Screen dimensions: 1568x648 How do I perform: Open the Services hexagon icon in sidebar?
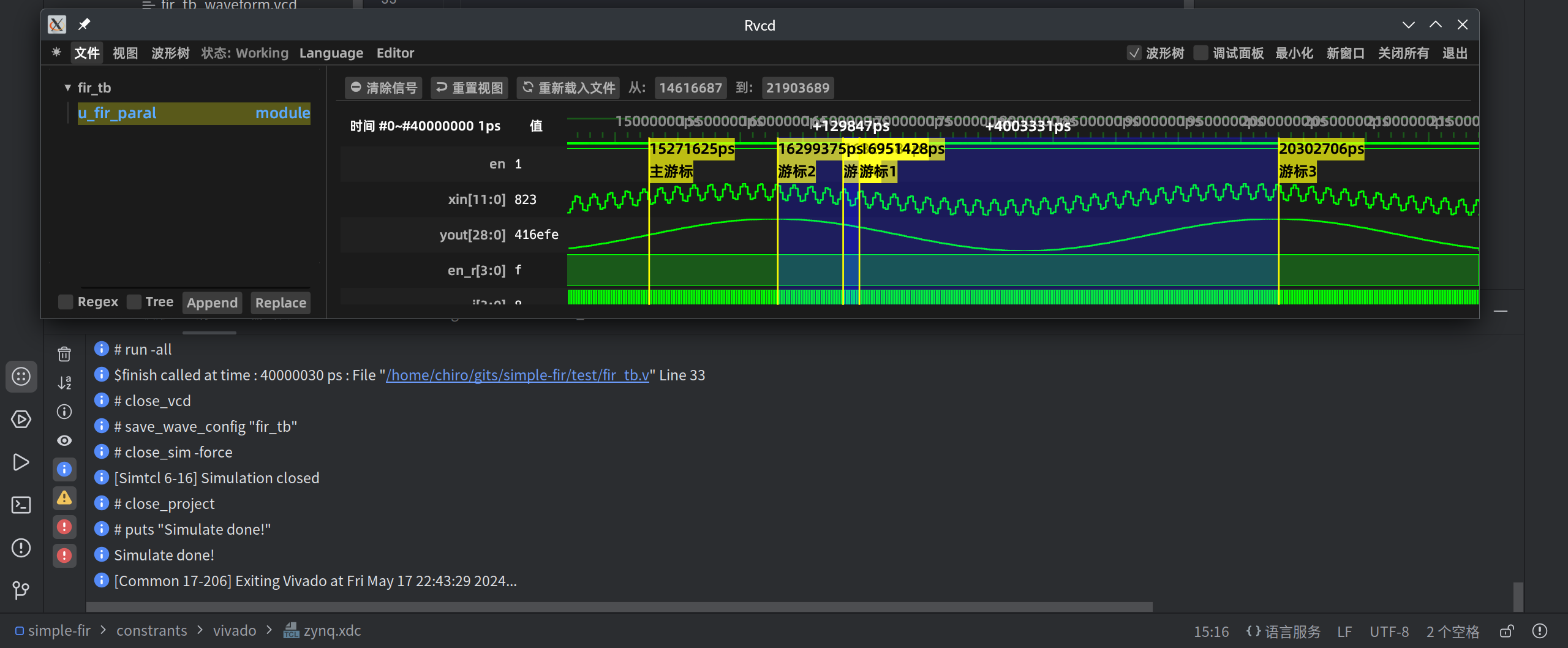(21, 420)
